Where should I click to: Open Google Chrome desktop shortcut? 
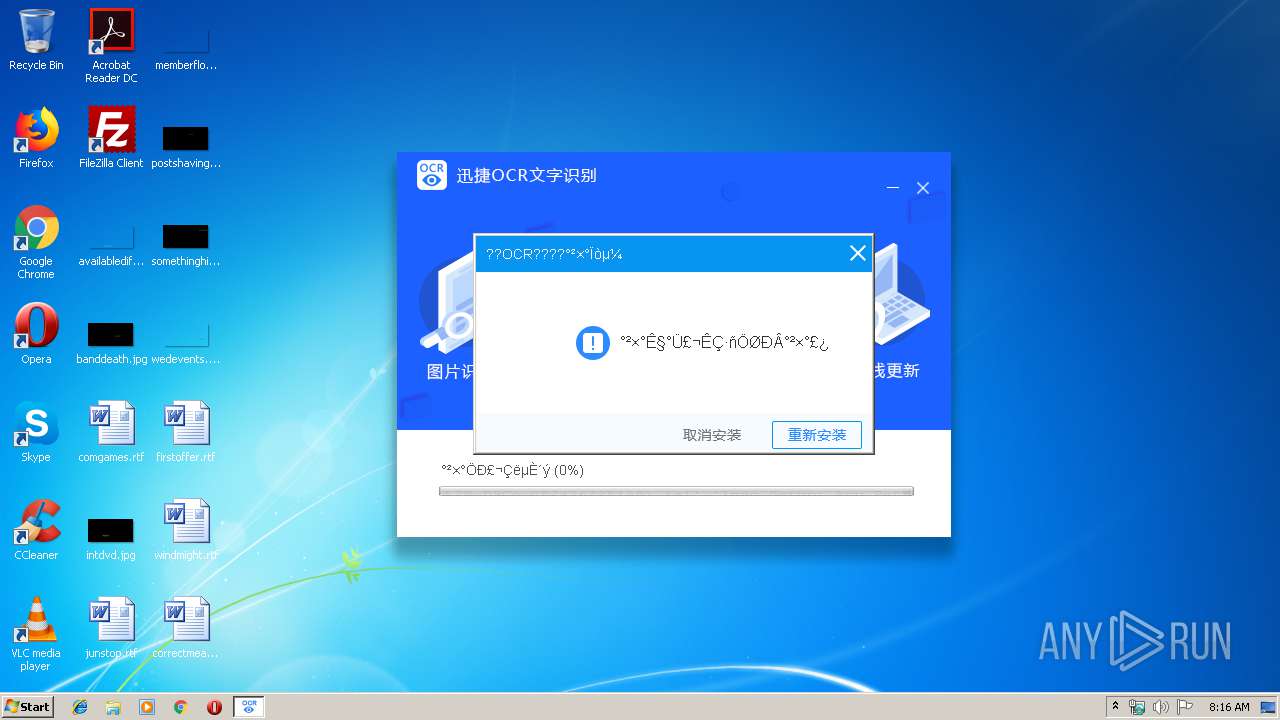(x=36, y=242)
